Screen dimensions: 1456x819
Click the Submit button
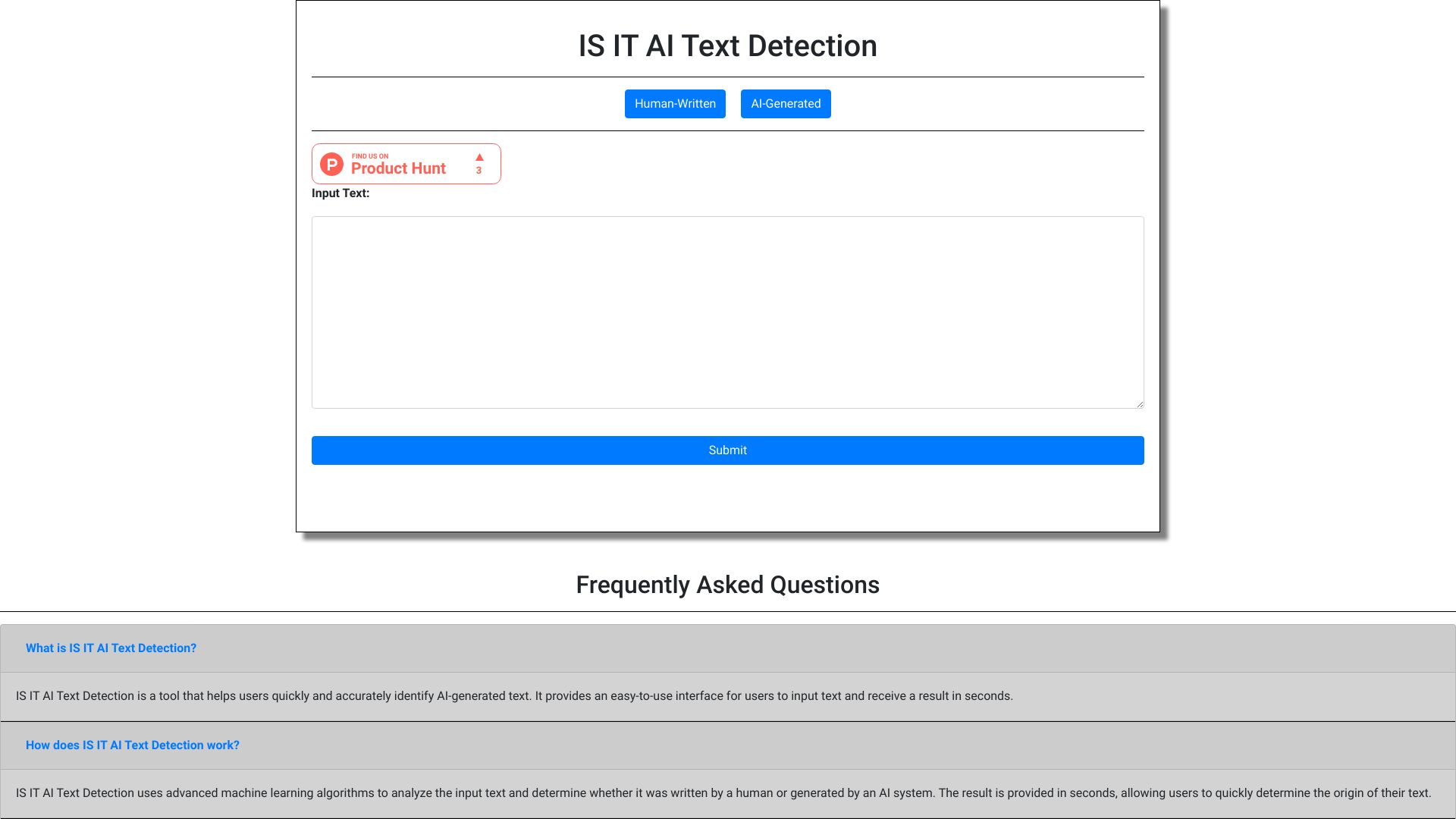(727, 450)
